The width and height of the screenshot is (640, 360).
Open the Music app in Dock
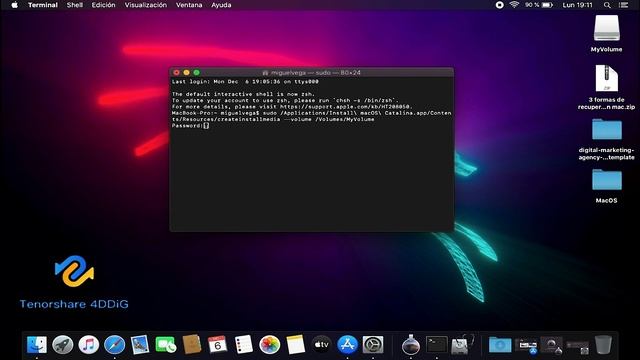coord(89,345)
